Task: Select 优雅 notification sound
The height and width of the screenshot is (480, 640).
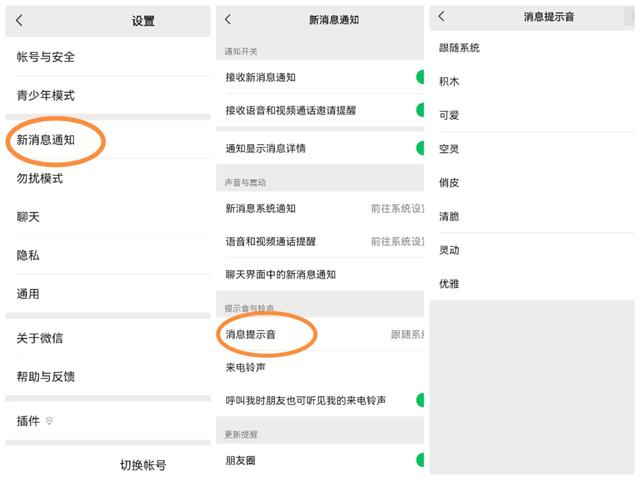Action: [x=532, y=283]
